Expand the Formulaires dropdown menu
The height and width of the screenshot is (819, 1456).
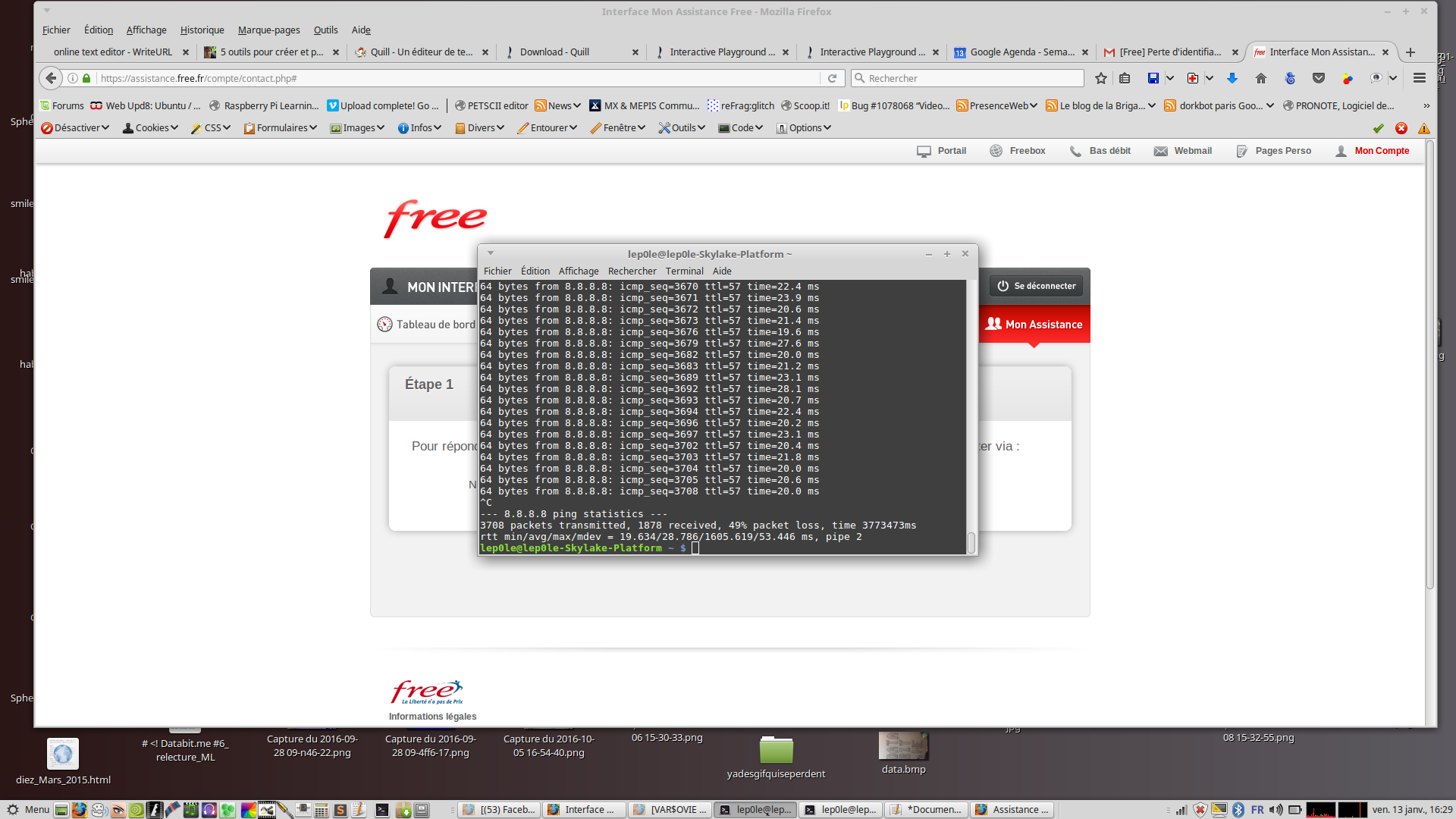(x=281, y=128)
